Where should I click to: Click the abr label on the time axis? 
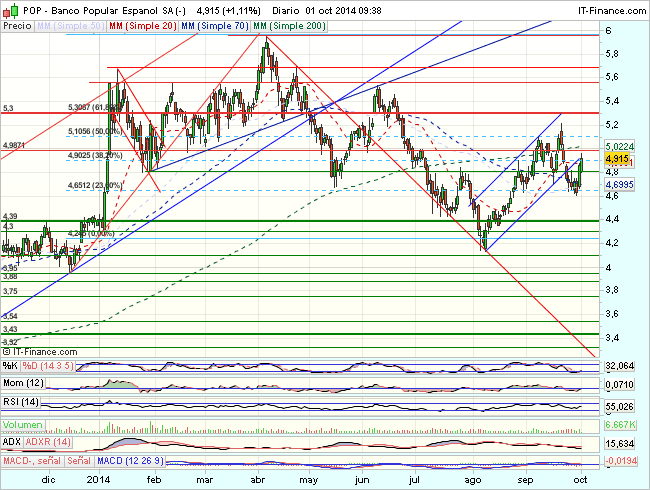point(258,480)
